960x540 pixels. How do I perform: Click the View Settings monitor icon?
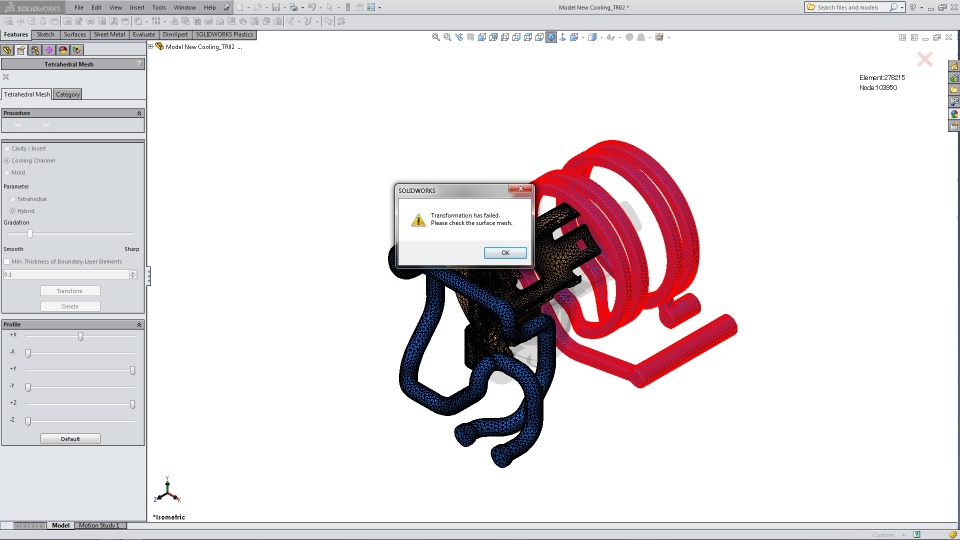click(x=659, y=37)
